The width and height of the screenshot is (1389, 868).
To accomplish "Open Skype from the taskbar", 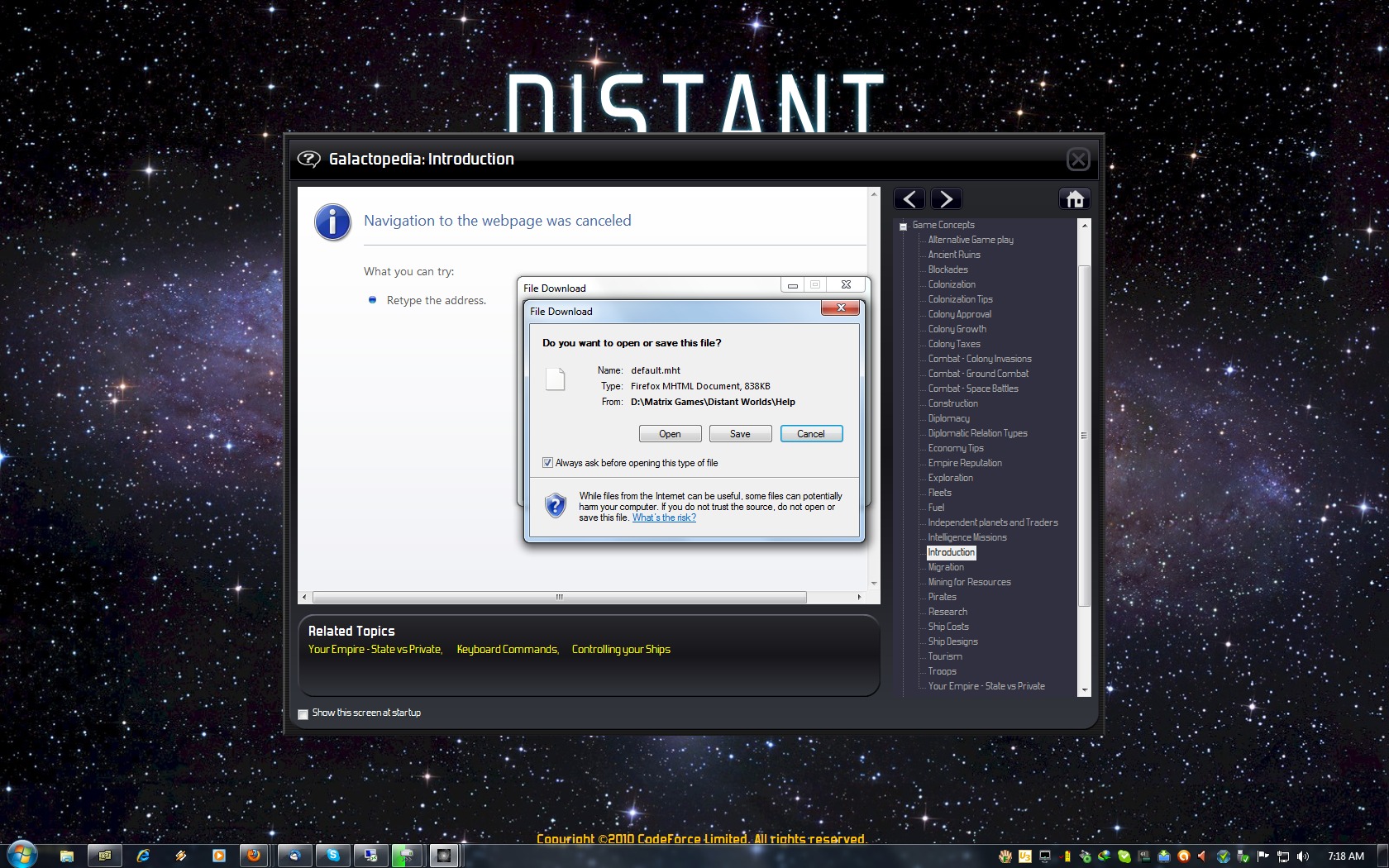I will pyautogui.click(x=333, y=856).
